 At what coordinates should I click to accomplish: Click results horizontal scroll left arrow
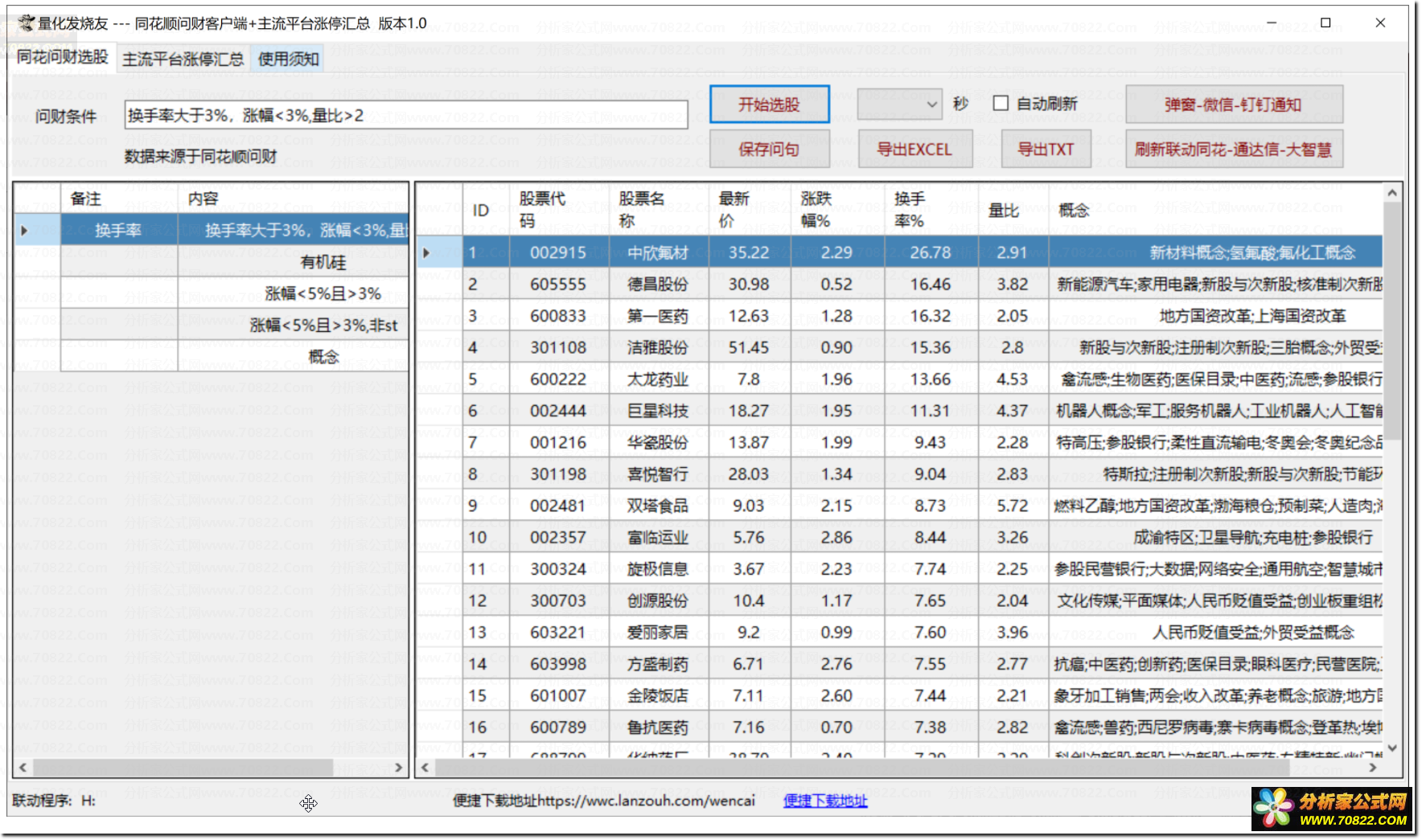coord(425,768)
